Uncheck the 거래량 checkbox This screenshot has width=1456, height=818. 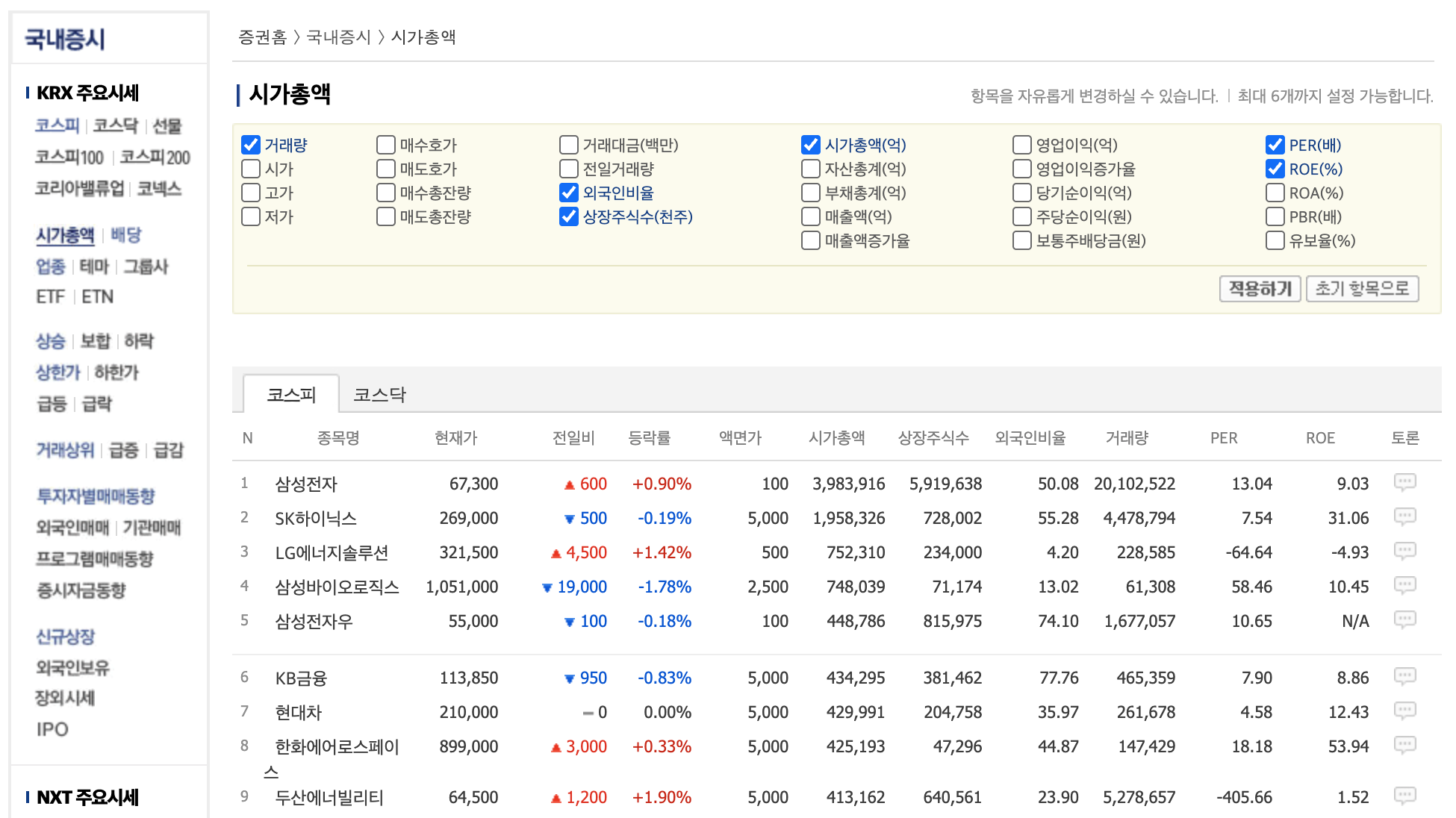(251, 145)
